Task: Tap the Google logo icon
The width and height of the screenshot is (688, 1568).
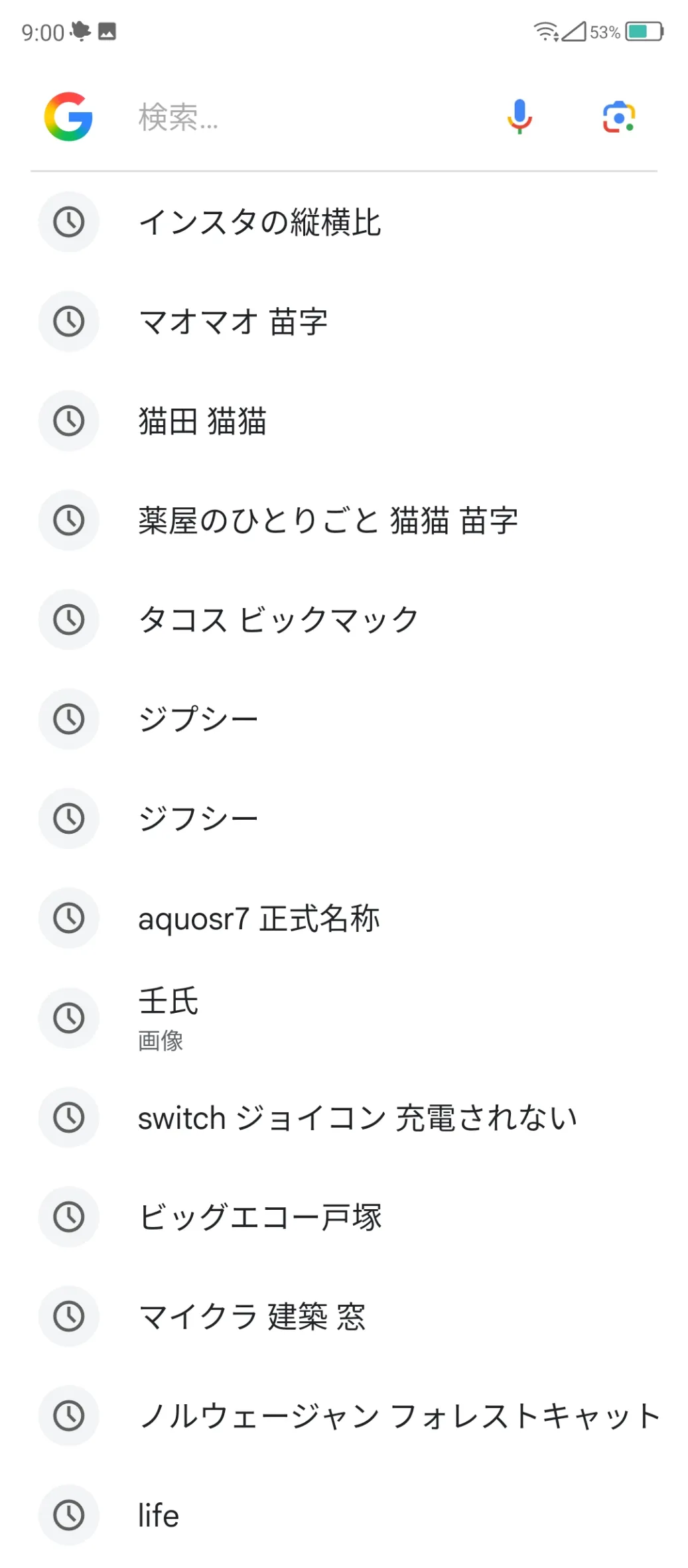Action: tap(68, 117)
